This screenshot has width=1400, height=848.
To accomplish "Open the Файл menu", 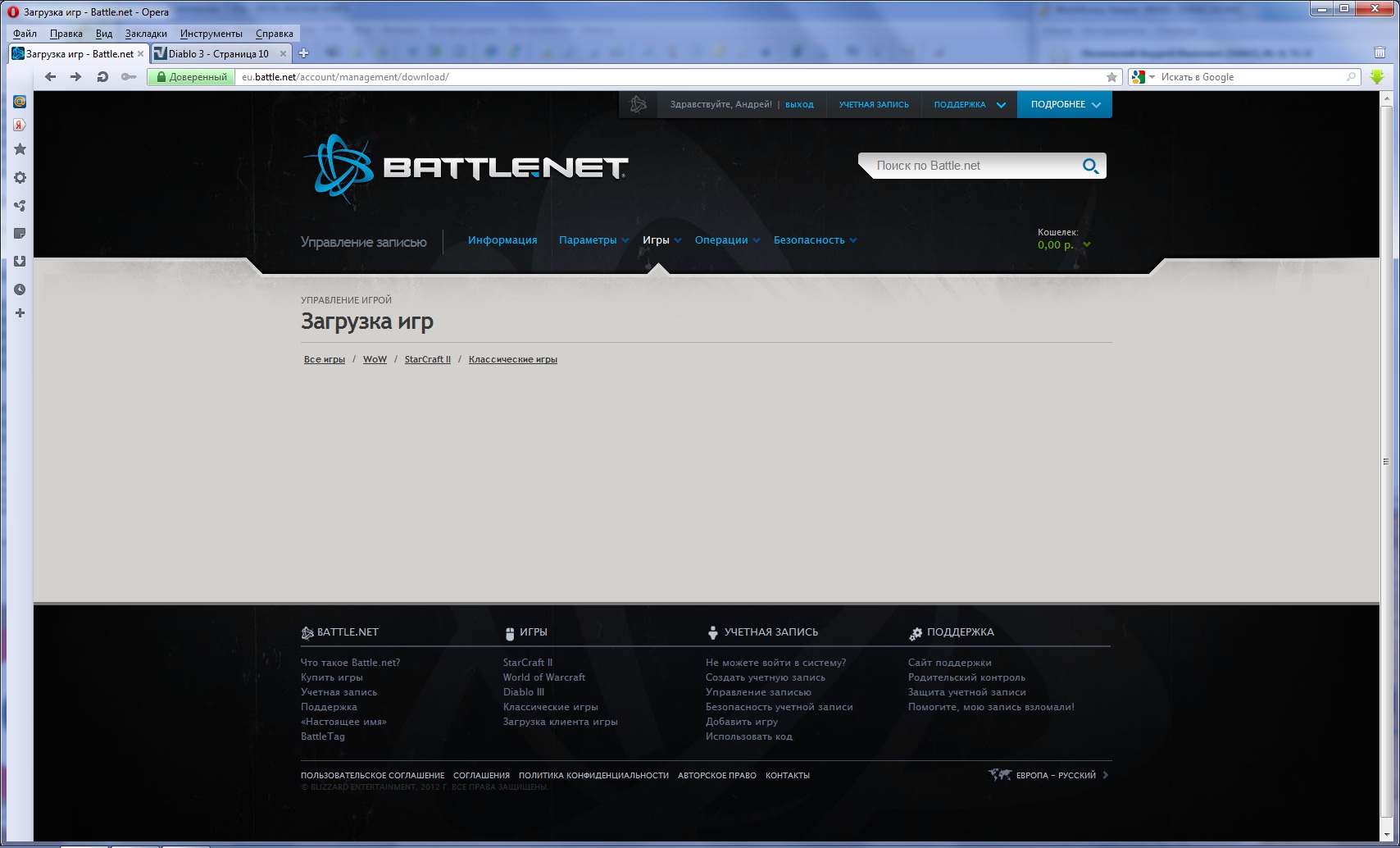I will [x=25, y=34].
